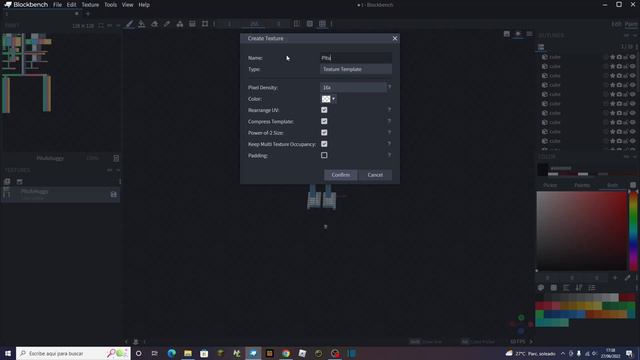Open the viewport menu icon
The height and width of the screenshot is (360, 640).
(529, 34)
